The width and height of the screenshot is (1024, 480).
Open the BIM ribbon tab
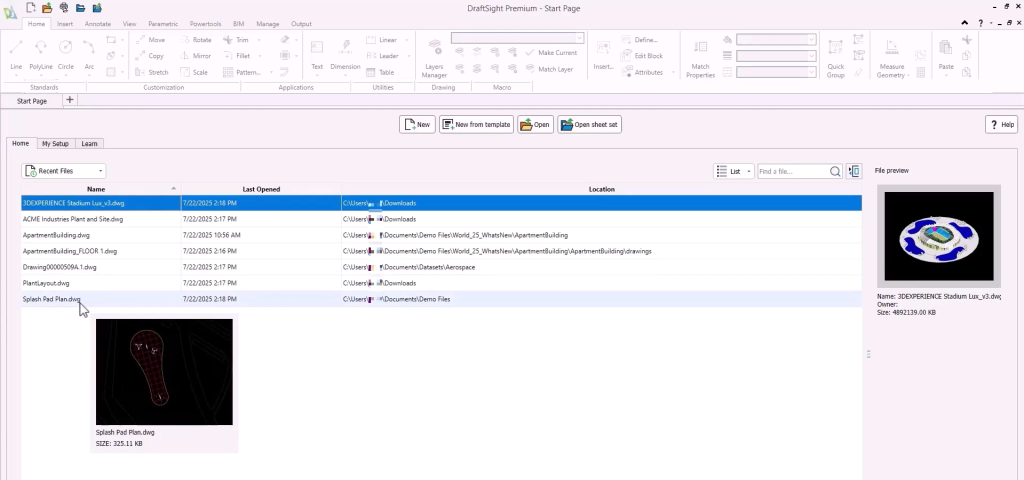[238, 24]
